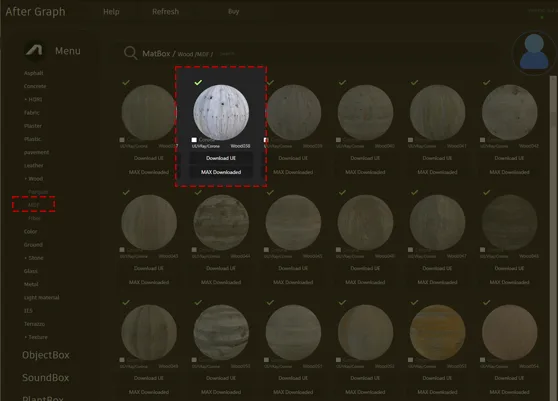Viewport: 558px width, 401px height.
Task: Tick the Corona checkbox for Wood042
Action: click(483, 140)
